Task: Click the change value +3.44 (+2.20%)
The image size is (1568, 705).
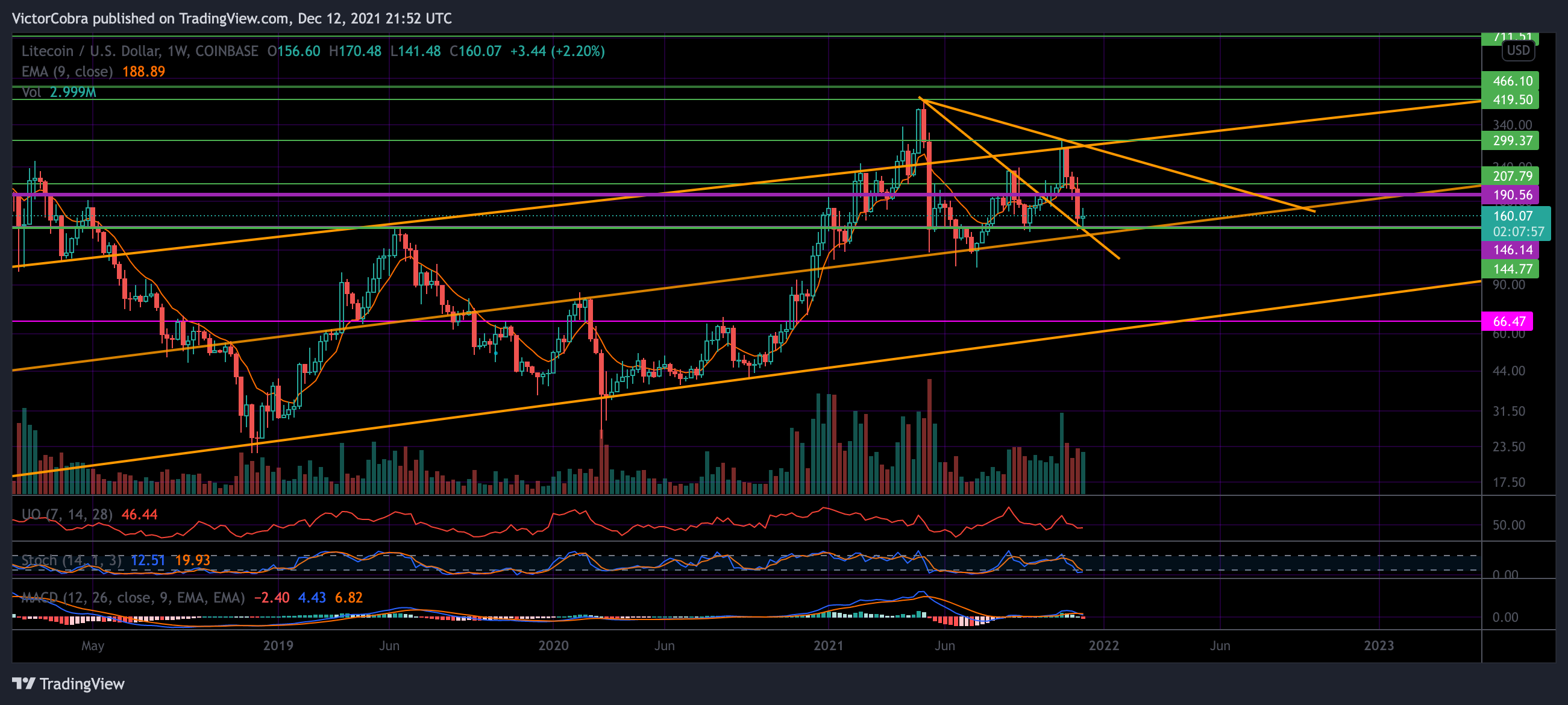Action: coord(557,51)
